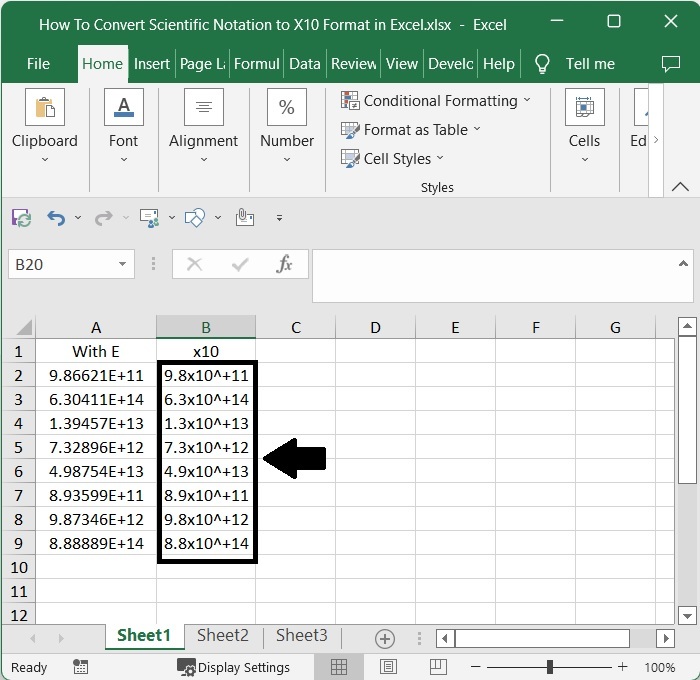Click the Insert Function fx icon

click(284, 264)
